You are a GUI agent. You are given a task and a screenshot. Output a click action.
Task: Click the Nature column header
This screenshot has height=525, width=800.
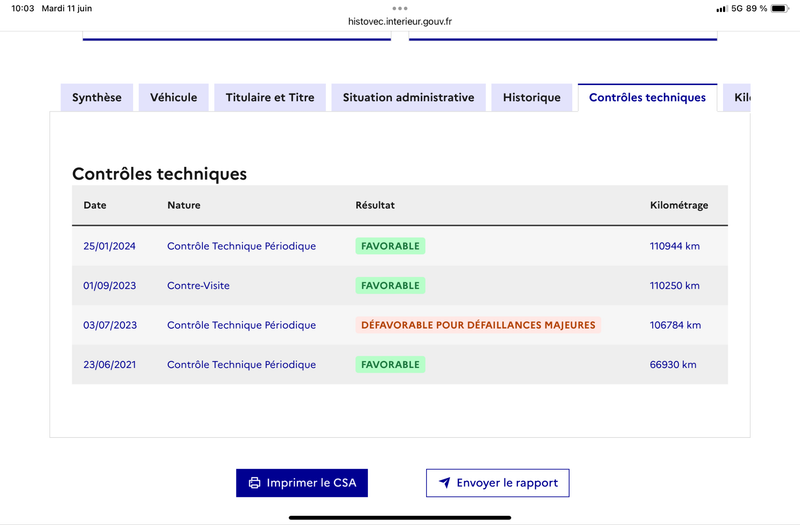tap(184, 205)
